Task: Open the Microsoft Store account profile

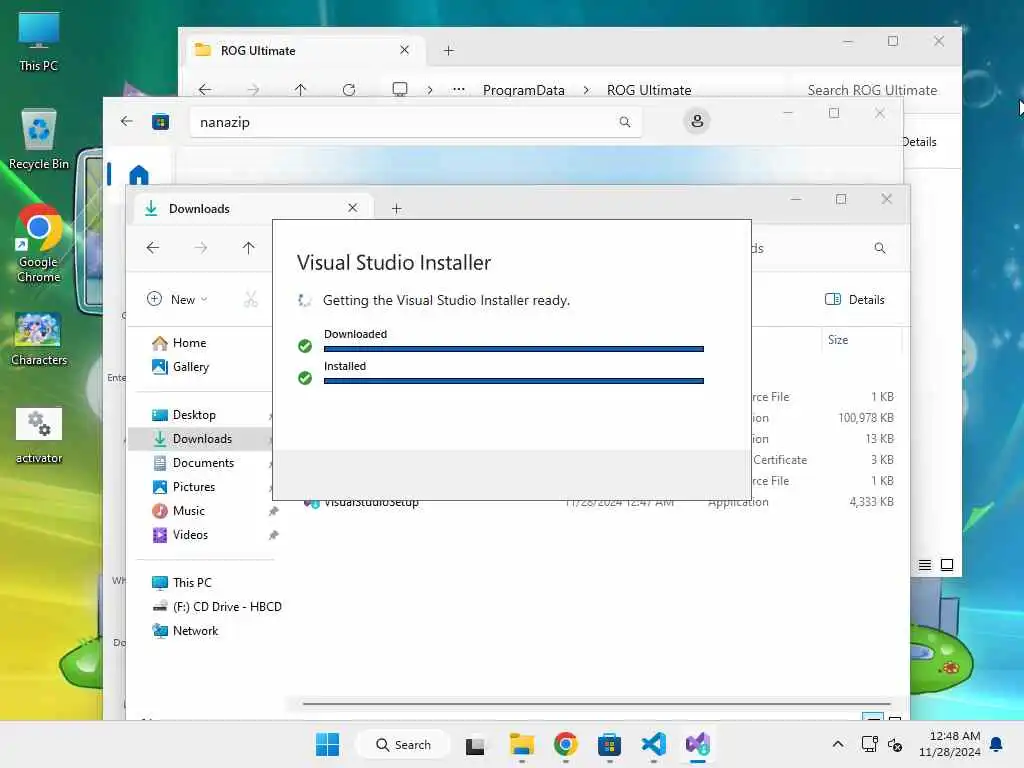Action: 697,121
